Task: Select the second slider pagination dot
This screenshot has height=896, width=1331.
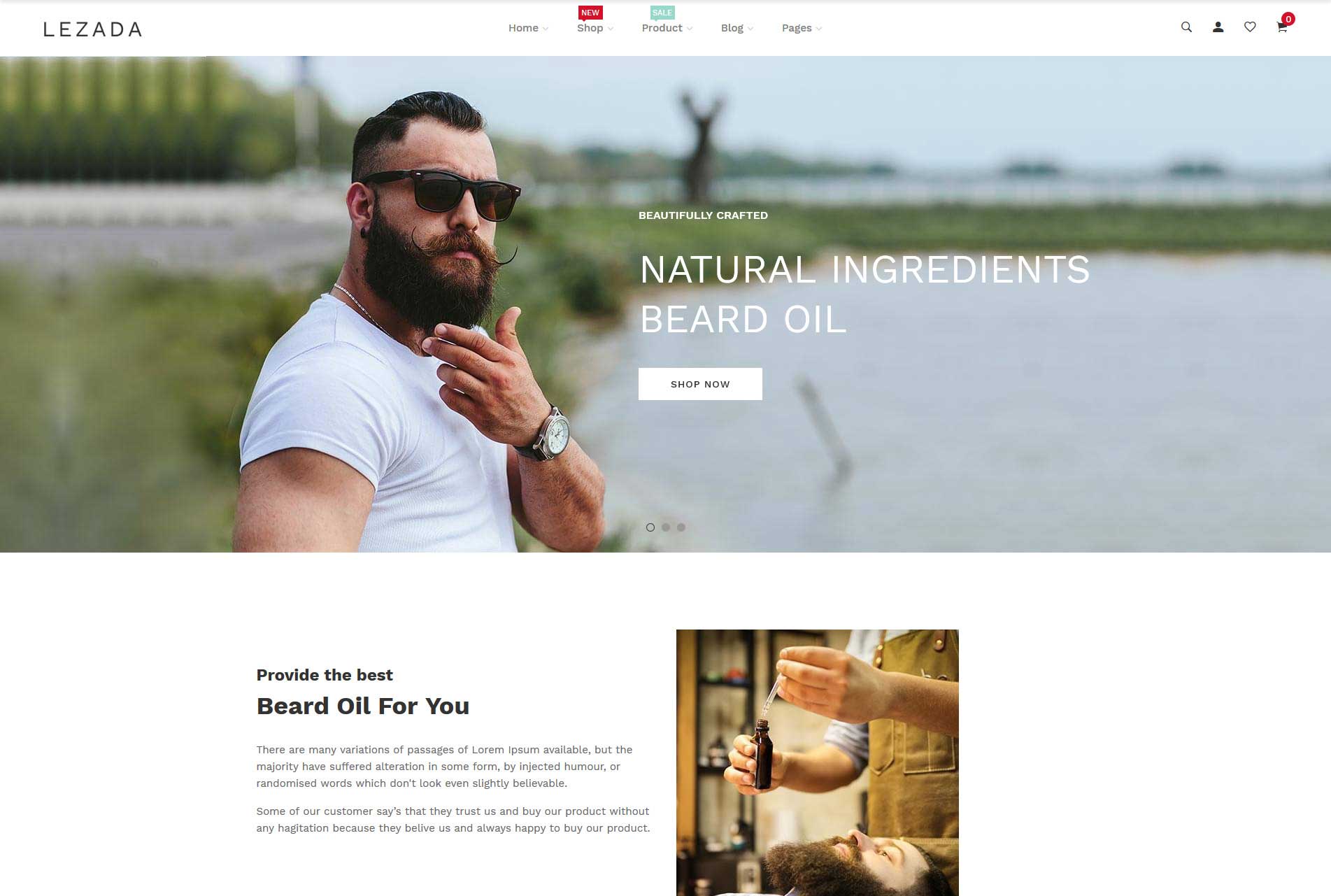Action: click(666, 527)
